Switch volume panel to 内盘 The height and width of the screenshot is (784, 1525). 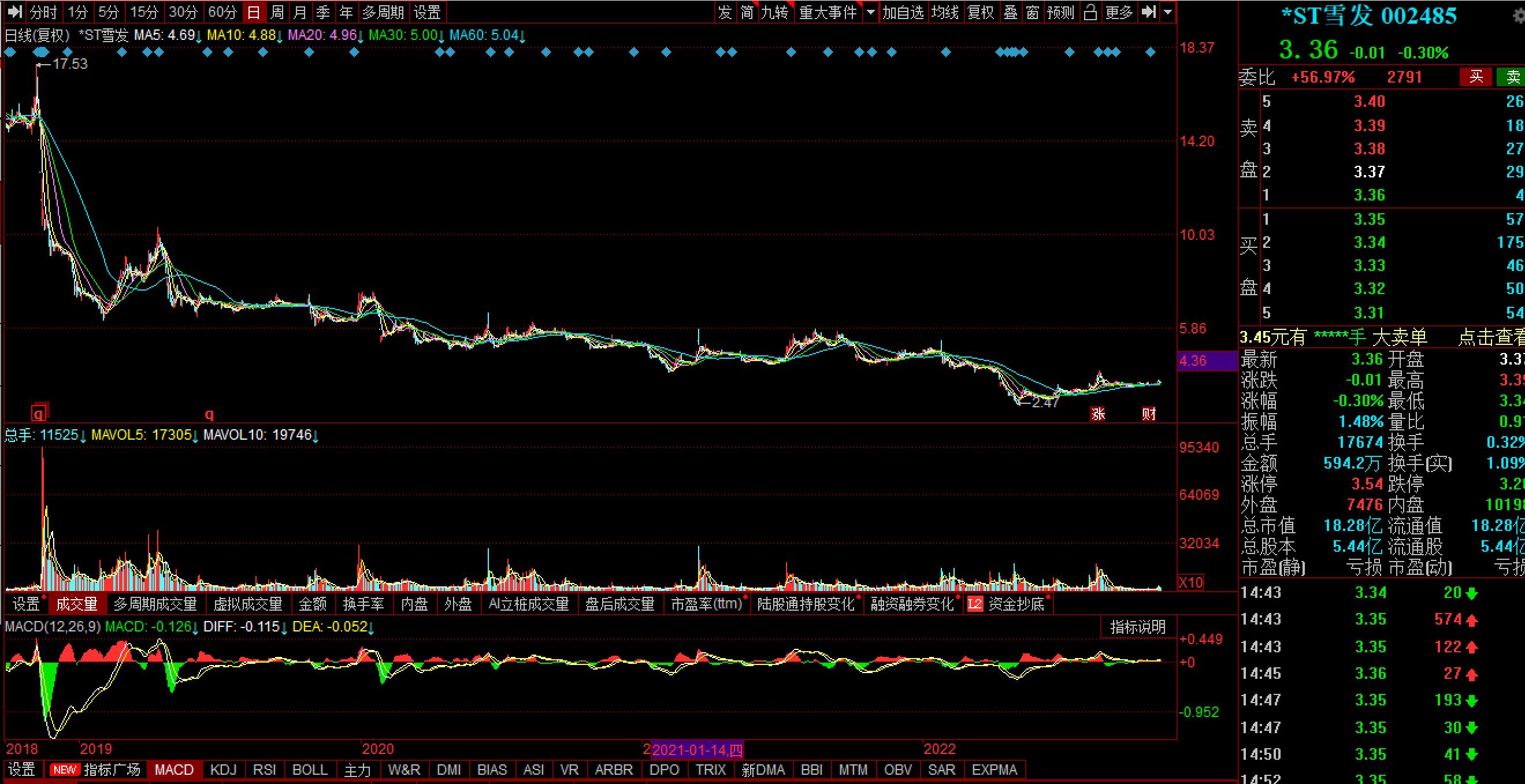click(414, 604)
